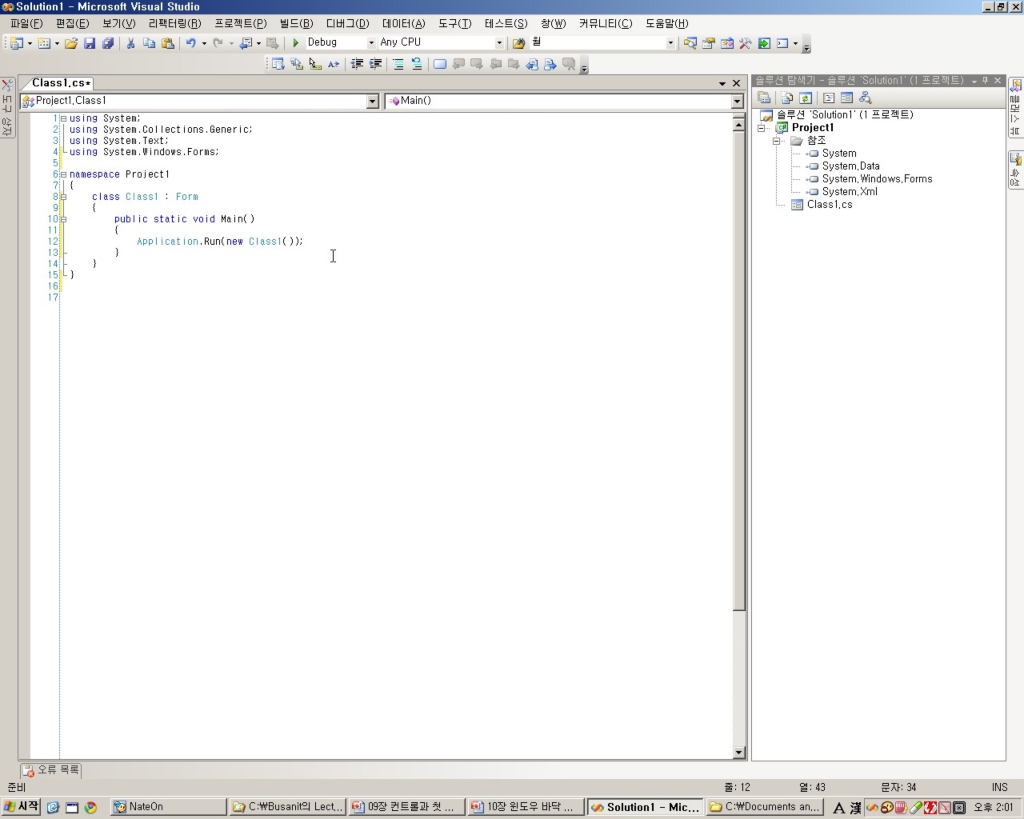The image size is (1024, 819).
Task: Open the Object Browser toolbar icon
Action: tap(727, 43)
